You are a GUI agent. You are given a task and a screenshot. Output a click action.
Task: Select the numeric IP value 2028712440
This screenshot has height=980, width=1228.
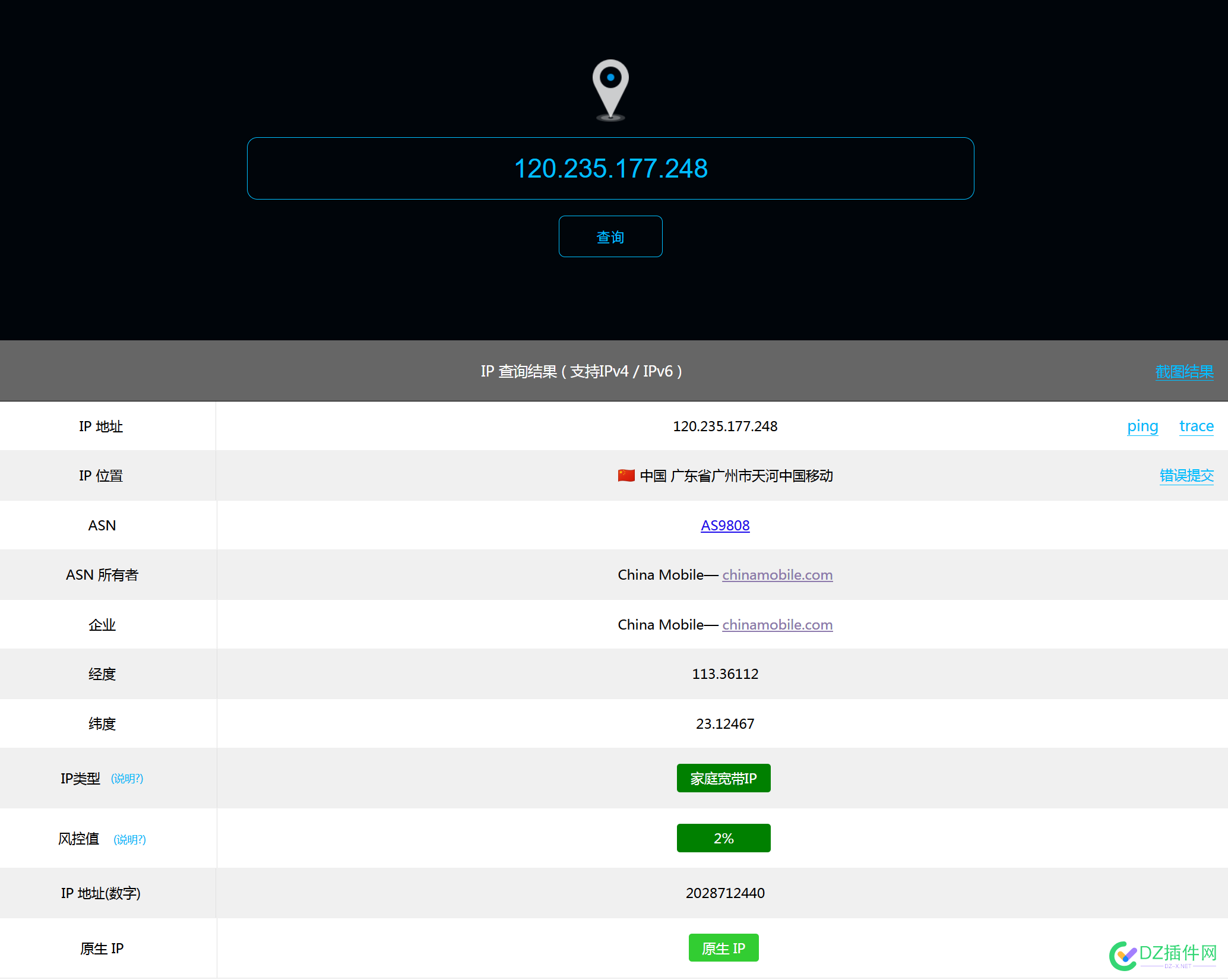coord(725,893)
